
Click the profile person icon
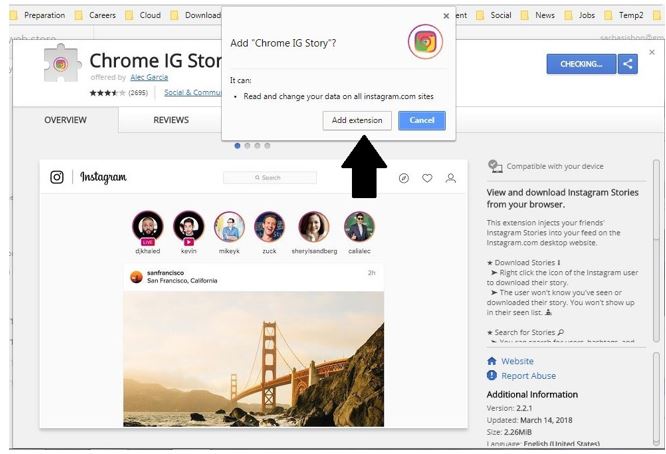point(451,178)
